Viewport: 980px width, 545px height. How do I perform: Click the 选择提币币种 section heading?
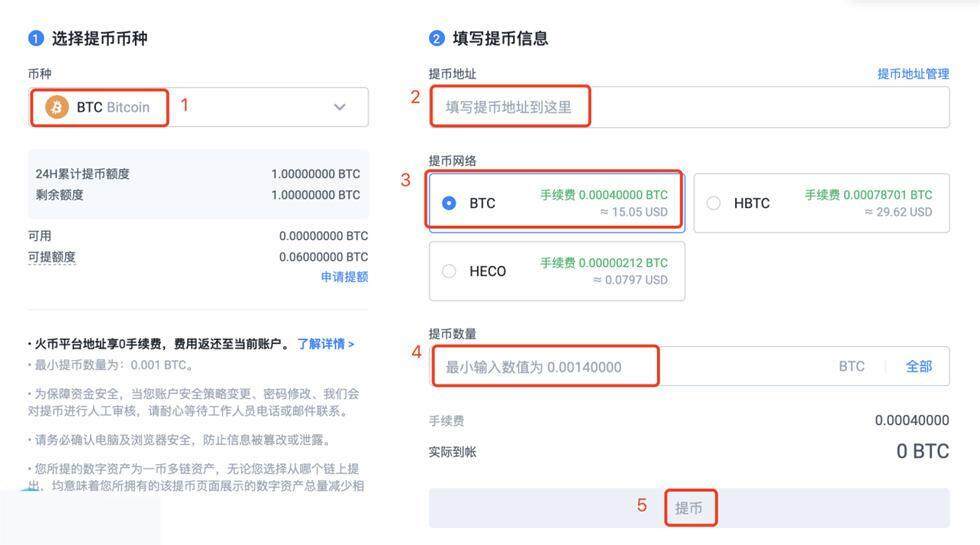100,39
